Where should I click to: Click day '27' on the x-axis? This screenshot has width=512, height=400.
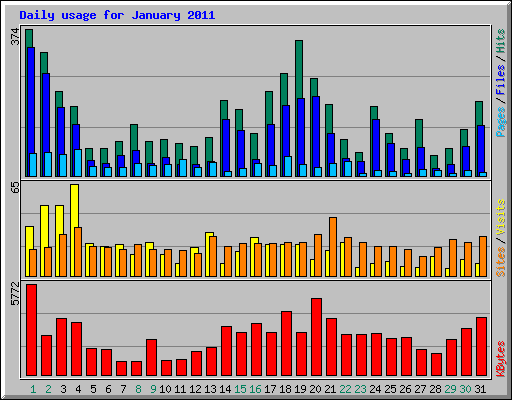pos(420,389)
